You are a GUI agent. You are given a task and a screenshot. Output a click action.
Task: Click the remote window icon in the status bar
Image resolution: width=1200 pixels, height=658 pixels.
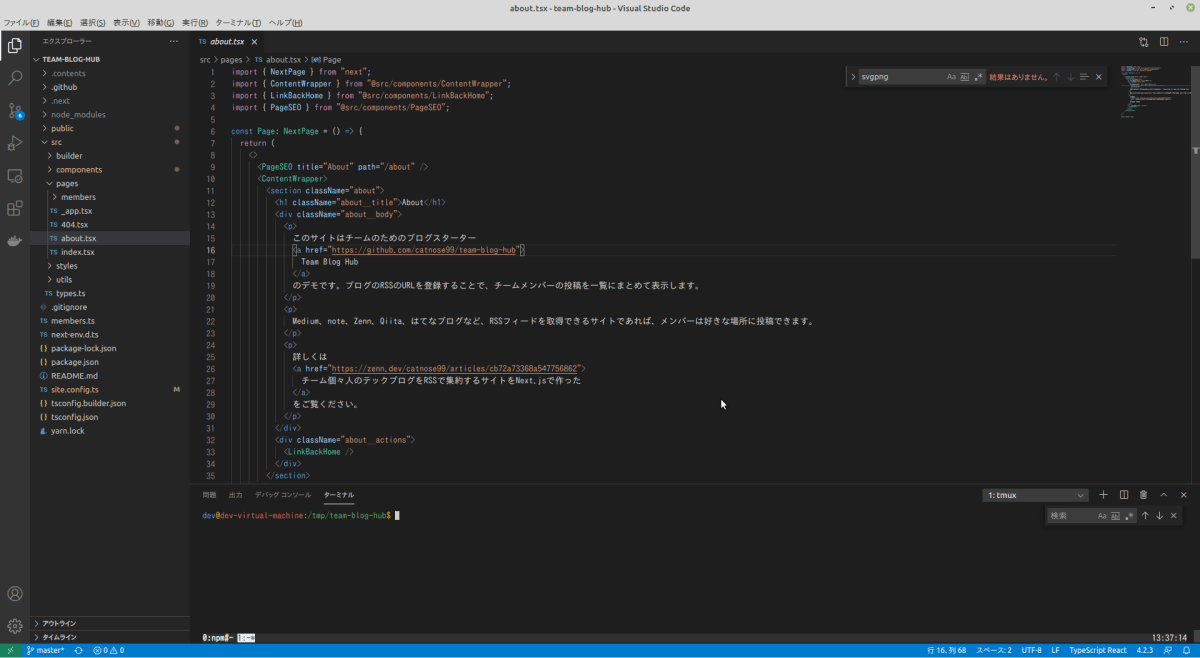pyautogui.click(x=10, y=650)
